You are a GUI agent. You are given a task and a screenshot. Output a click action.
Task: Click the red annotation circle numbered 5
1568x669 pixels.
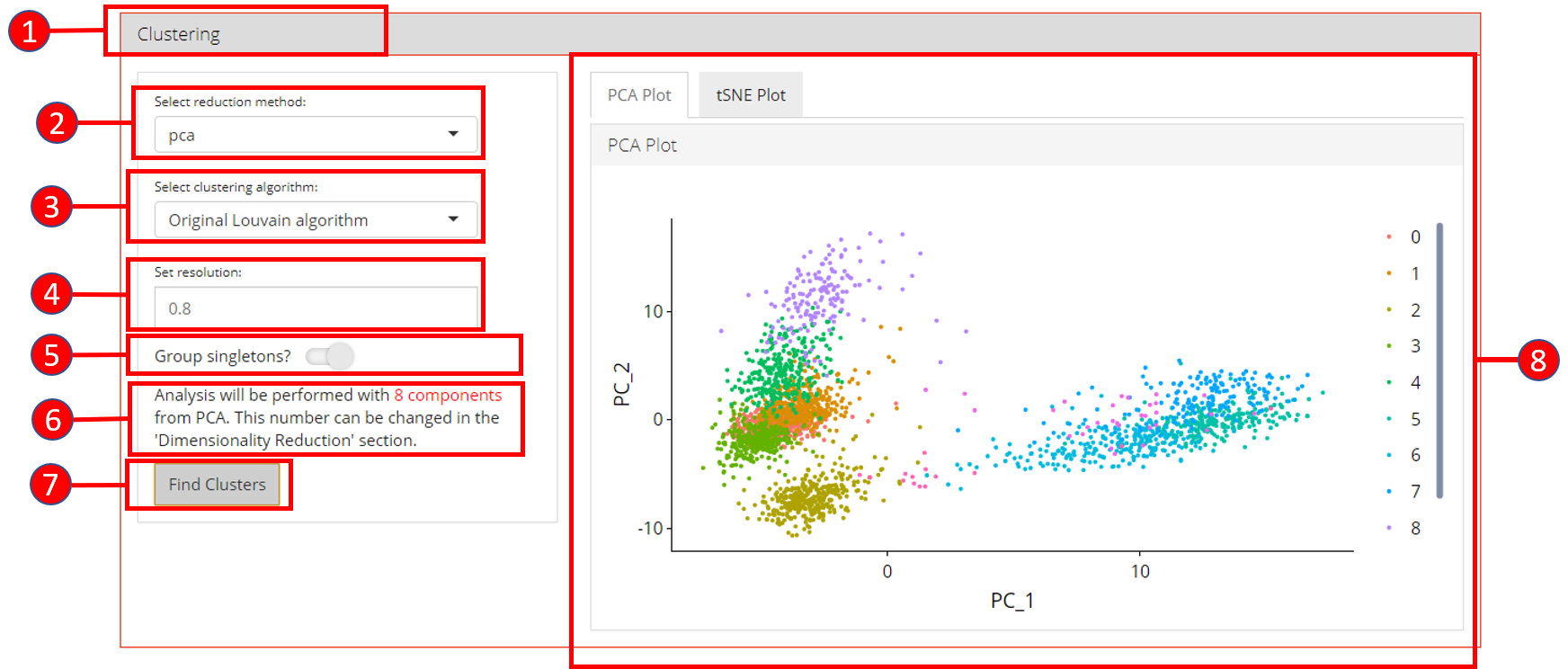point(51,355)
